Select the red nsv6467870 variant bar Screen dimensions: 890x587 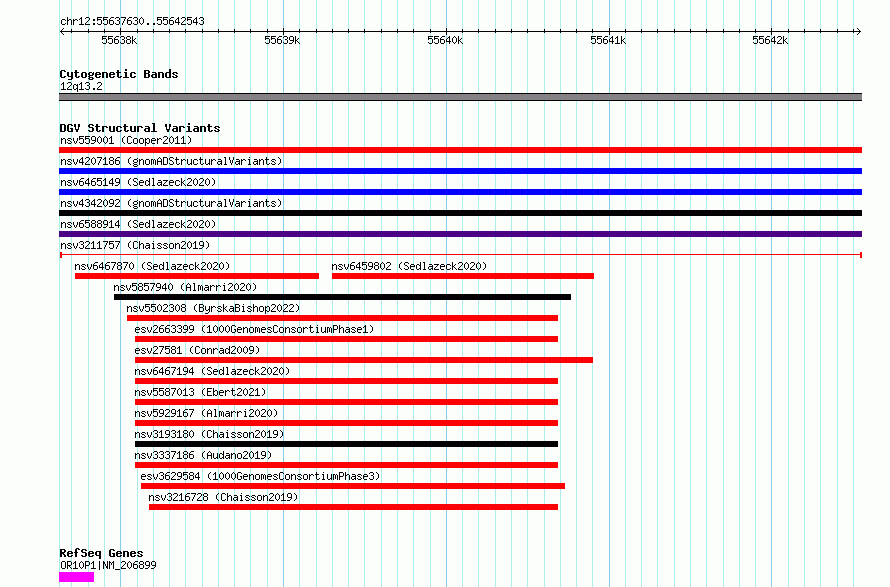[x=197, y=276]
